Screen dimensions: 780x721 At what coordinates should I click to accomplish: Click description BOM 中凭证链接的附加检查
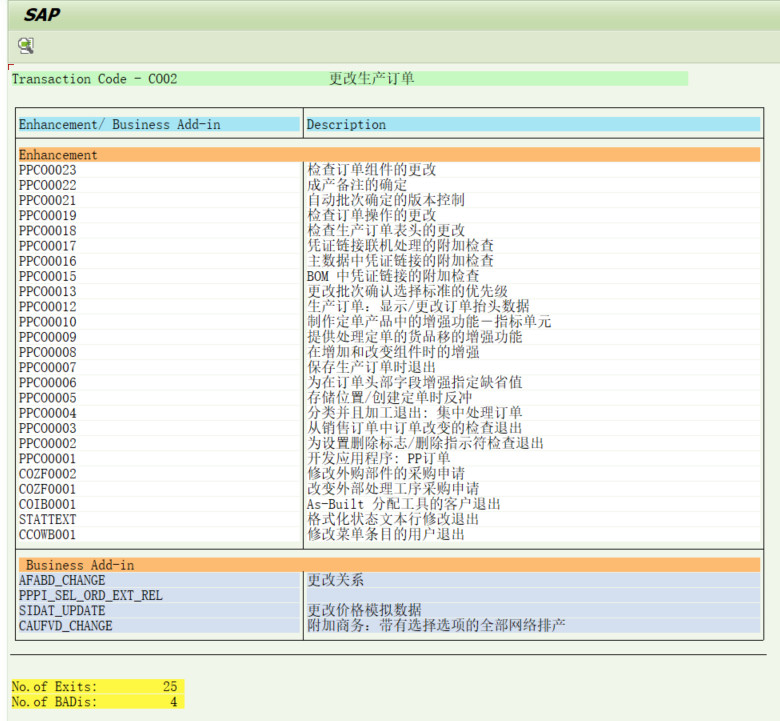tap(393, 276)
